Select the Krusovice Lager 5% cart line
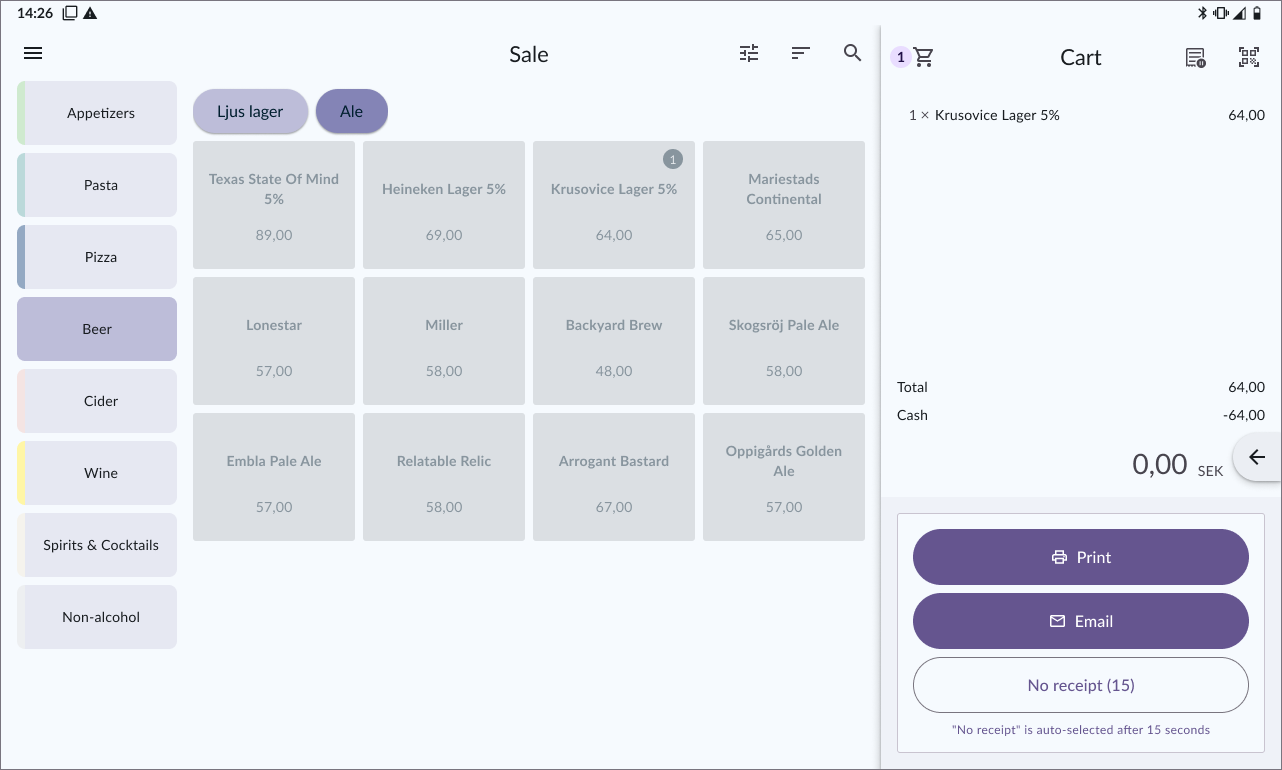The width and height of the screenshot is (1282, 770). [x=1081, y=115]
